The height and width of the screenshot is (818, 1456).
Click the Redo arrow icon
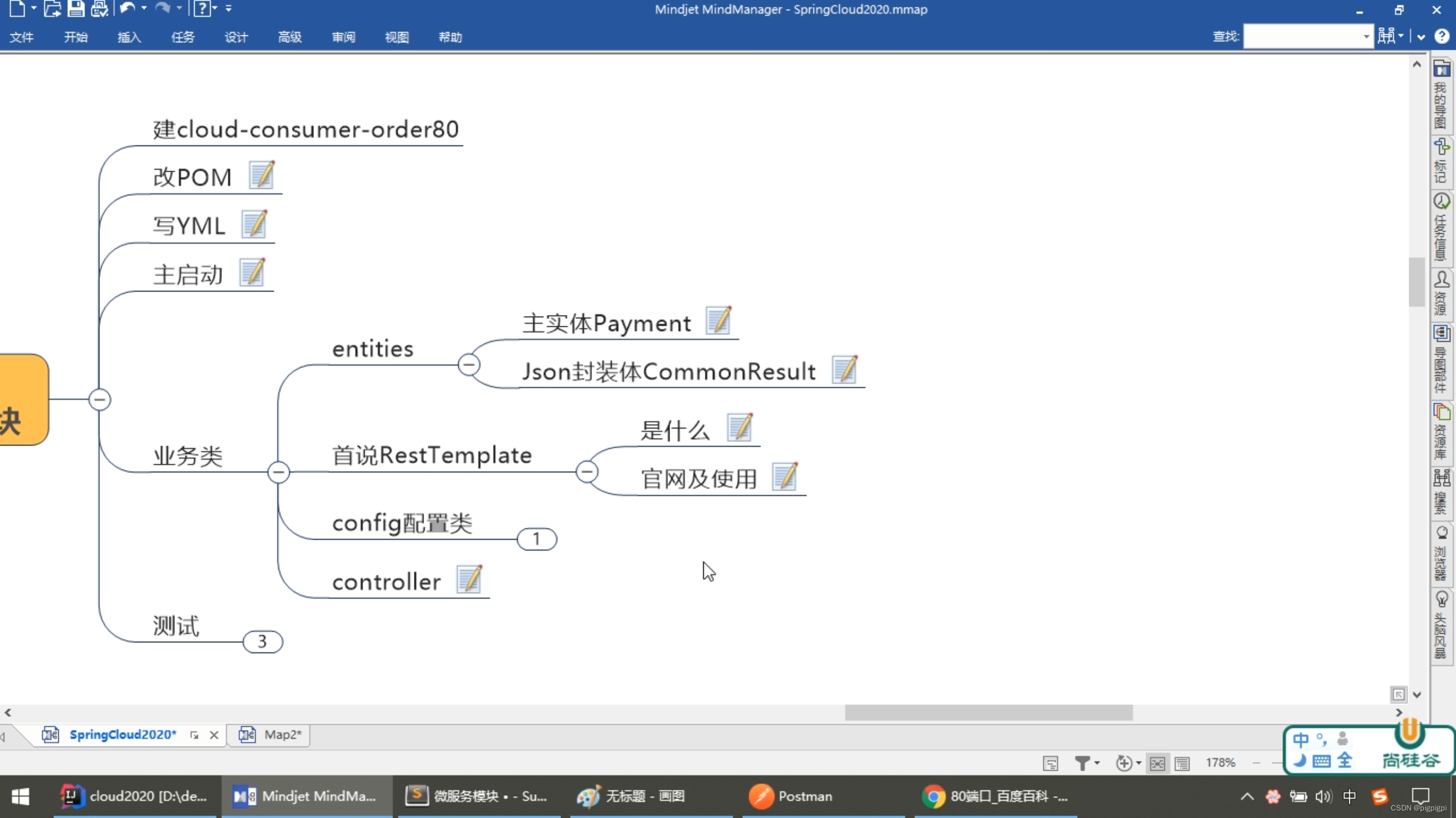point(163,9)
